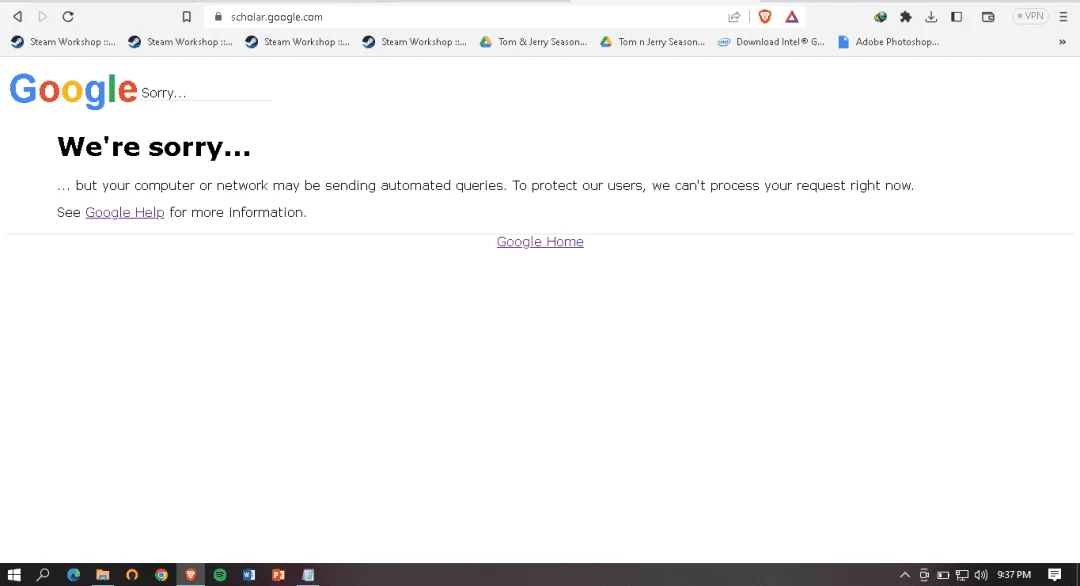The width and height of the screenshot is (1080, 586).
Task: Open the network tray icon
Action: pos(962,575)
